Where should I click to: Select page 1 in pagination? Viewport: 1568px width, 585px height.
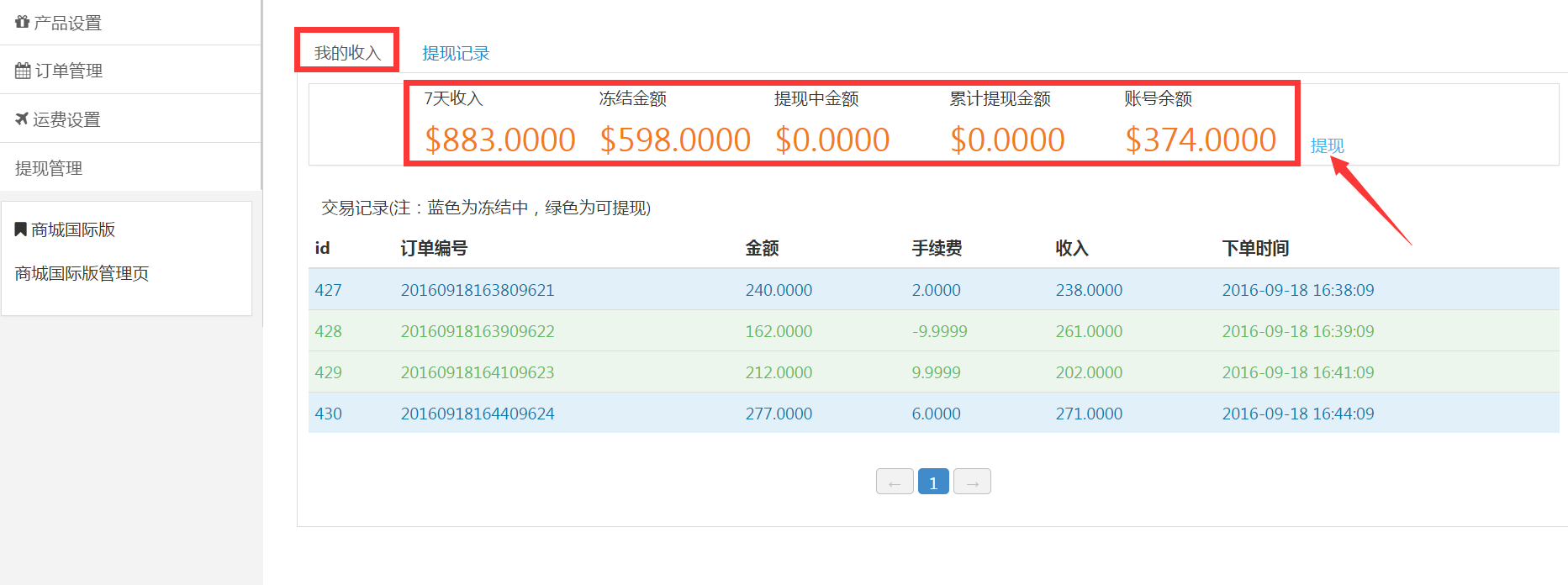tap(933, 482)
